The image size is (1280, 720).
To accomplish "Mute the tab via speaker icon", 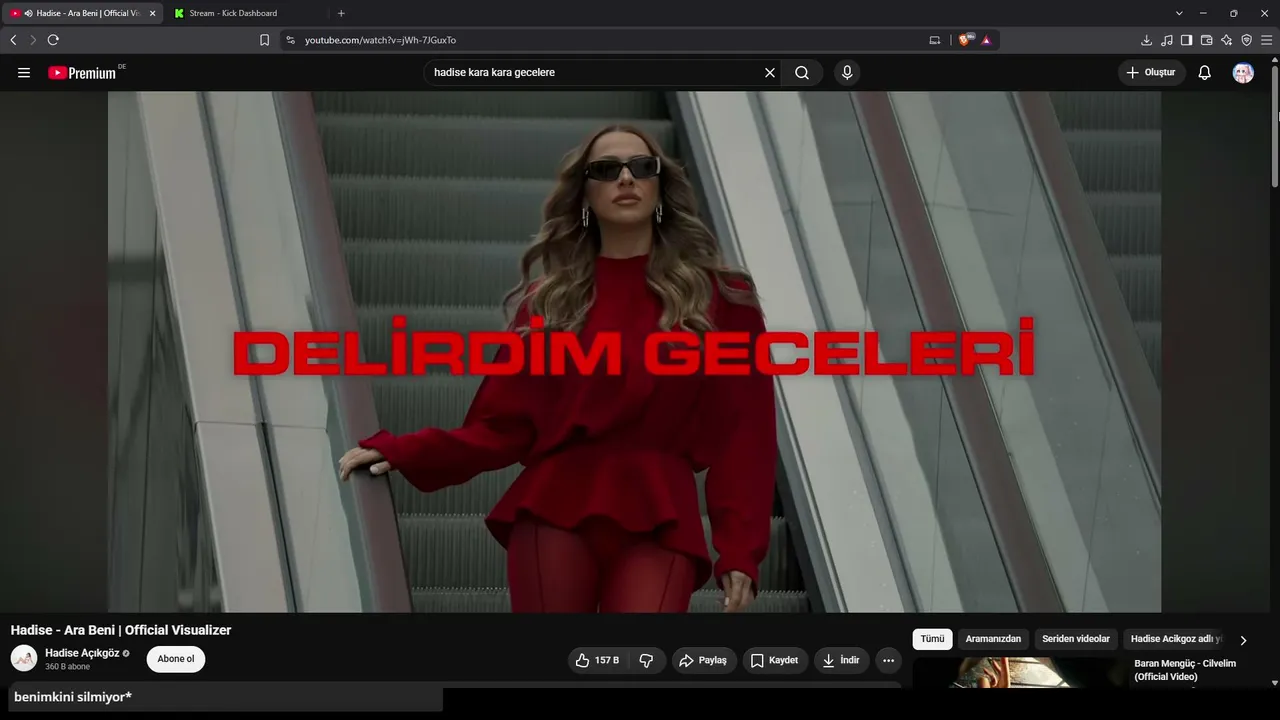I will (29, 13).
